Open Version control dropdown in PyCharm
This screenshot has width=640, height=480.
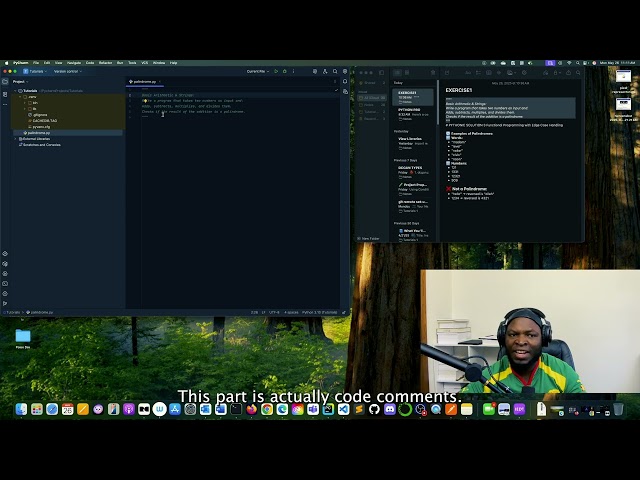tap(68, 71)
